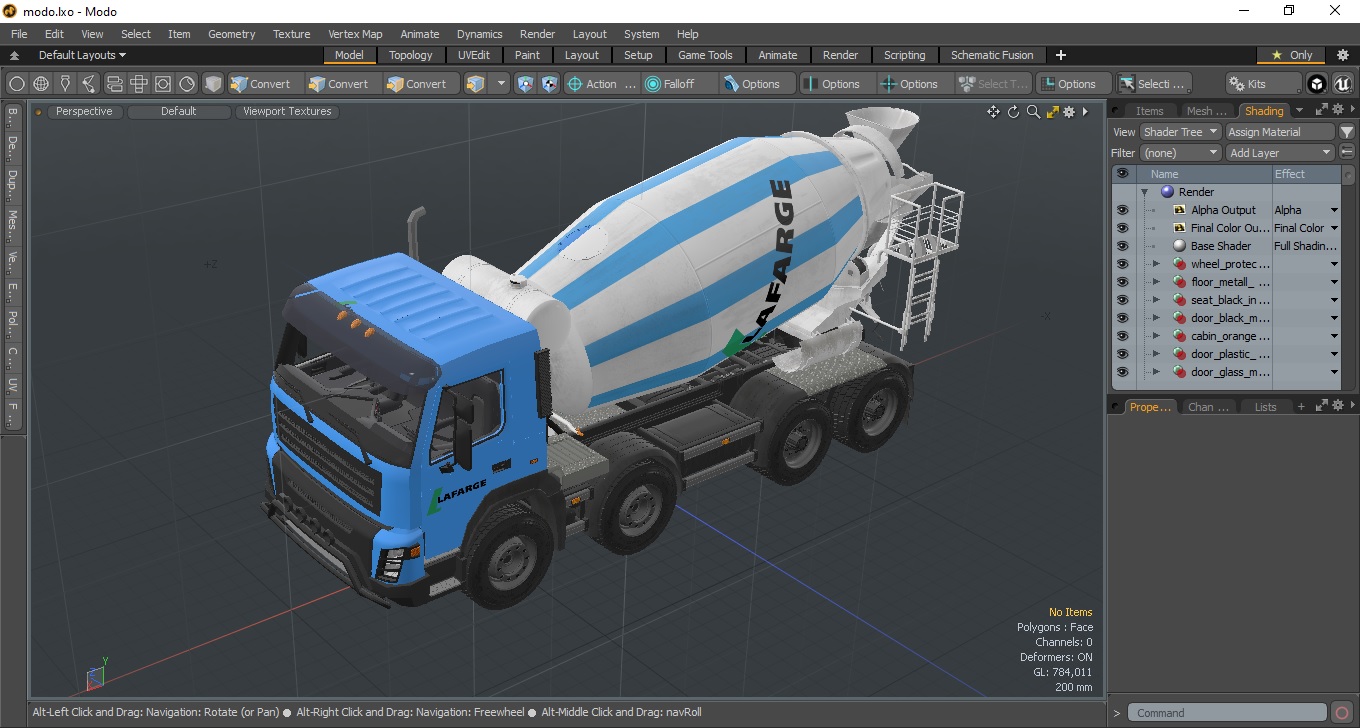Open the Default Layouts dropdown
The image size is (1360, 728).
point(82,55)
